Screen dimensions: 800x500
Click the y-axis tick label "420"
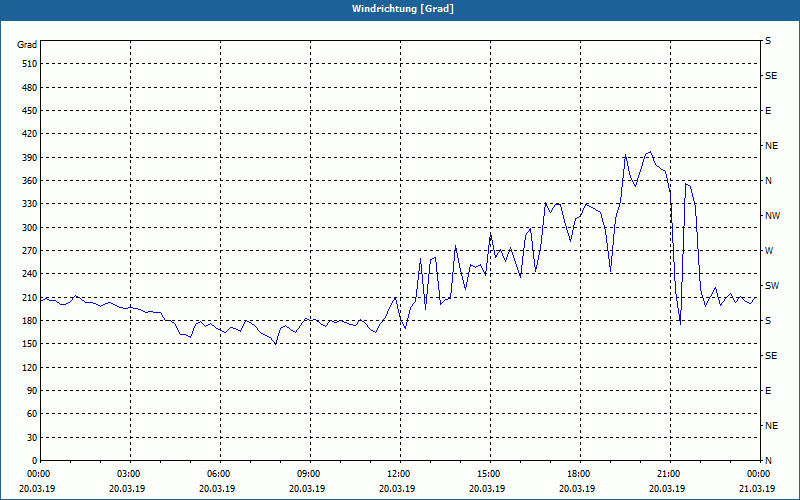coord(30,134)
